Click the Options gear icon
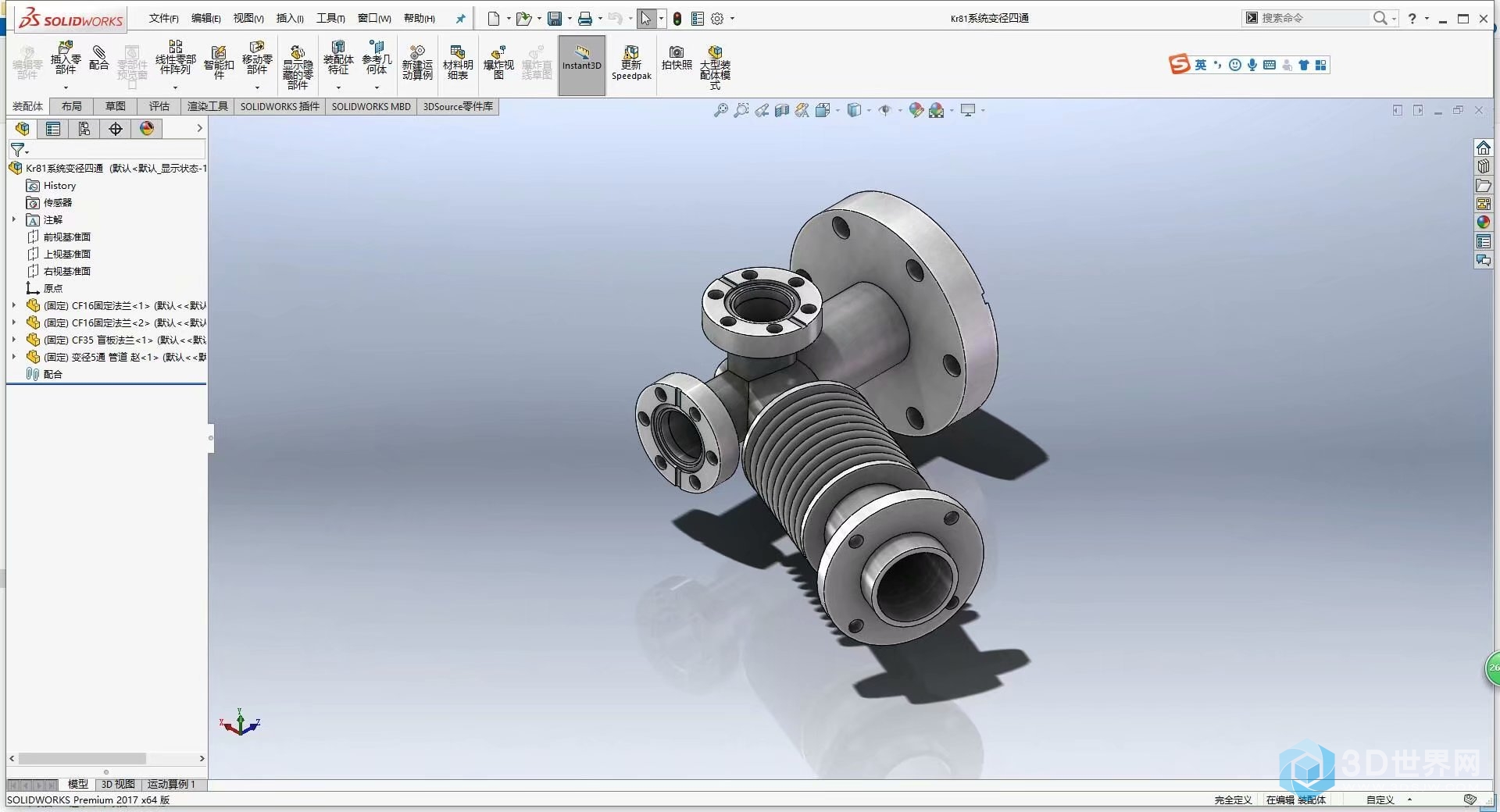1500x812 pixels. [x=717, y=19]
